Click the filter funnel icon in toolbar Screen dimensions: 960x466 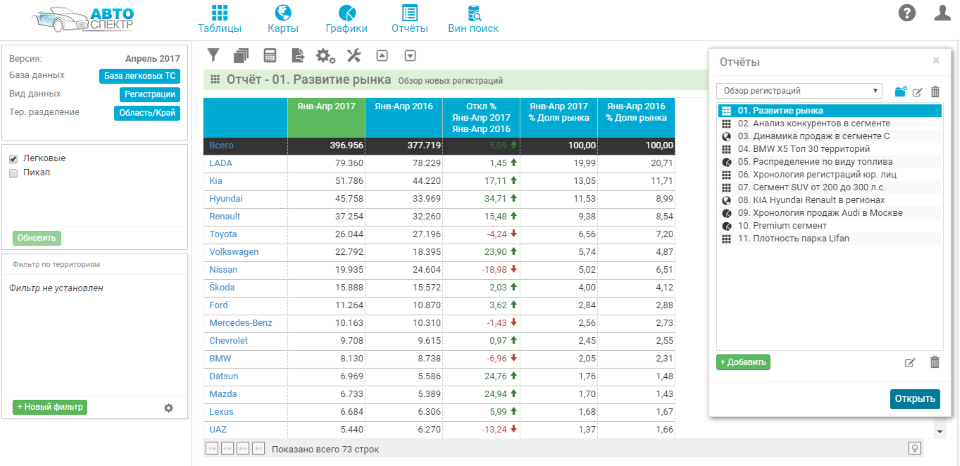click(x=213, y=55)
